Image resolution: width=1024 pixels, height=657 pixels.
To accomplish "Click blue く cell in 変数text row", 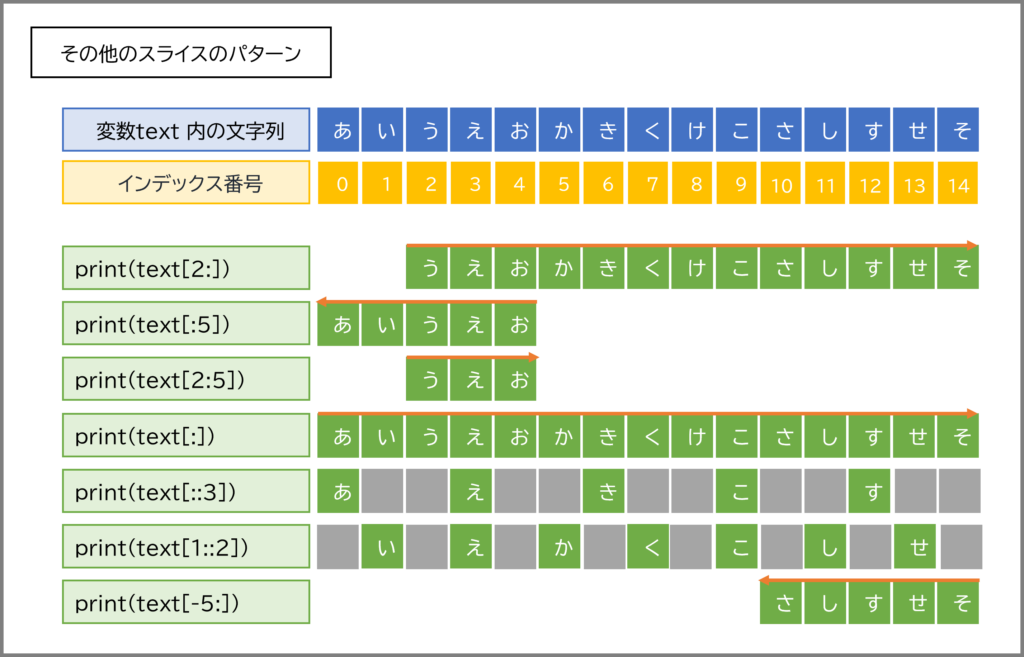I will pos(648,130).
